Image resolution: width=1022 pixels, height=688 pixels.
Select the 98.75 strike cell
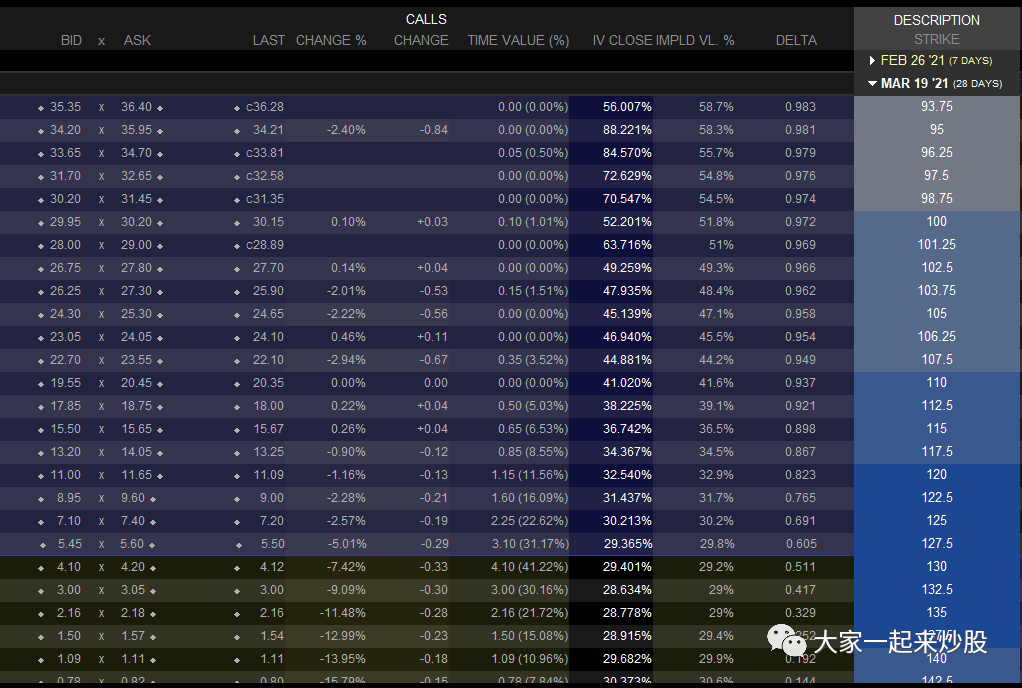(937, 198)
